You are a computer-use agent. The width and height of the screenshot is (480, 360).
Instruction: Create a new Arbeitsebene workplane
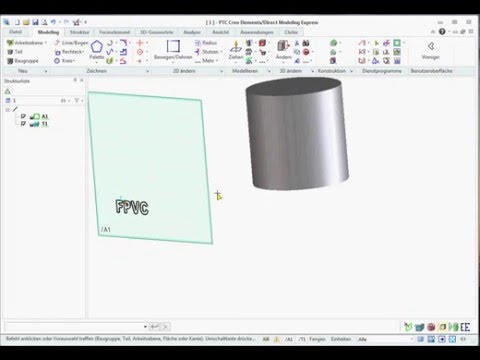coord(25,43)
